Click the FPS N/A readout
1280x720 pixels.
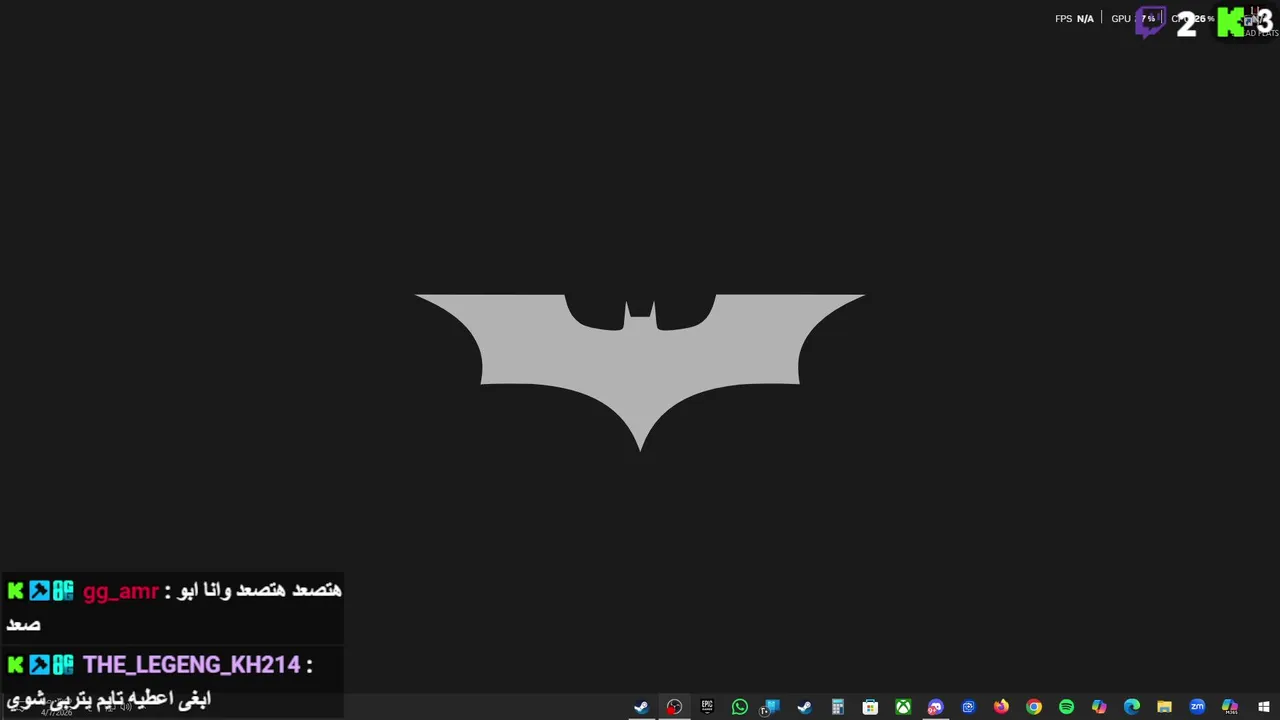pos(1074,19)
